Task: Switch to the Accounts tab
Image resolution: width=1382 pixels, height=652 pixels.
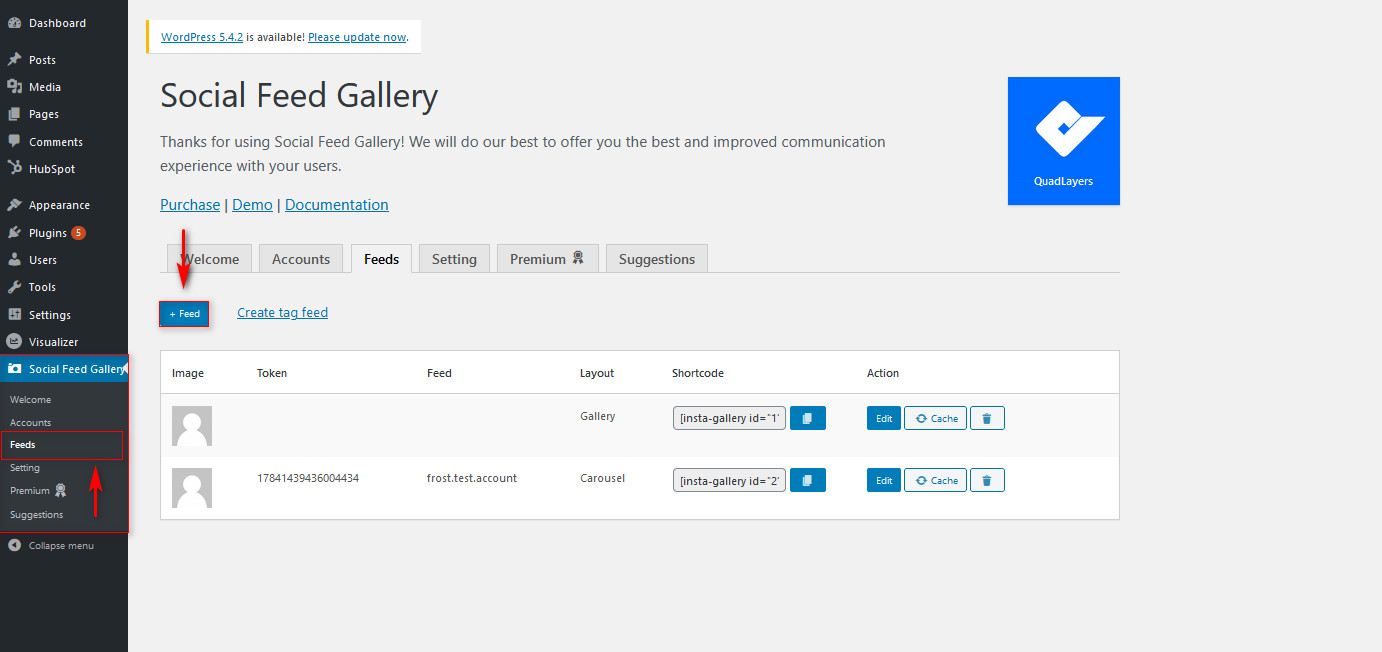Action: pyautogui.click(x=301, y=259)
